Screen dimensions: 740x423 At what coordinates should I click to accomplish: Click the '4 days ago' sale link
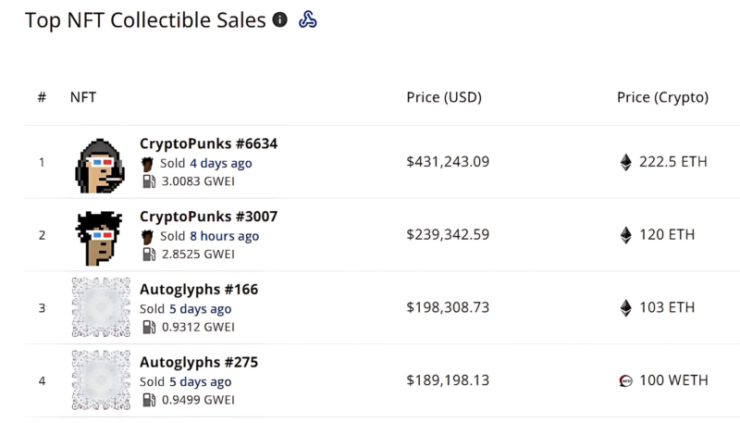click(221, 163)
